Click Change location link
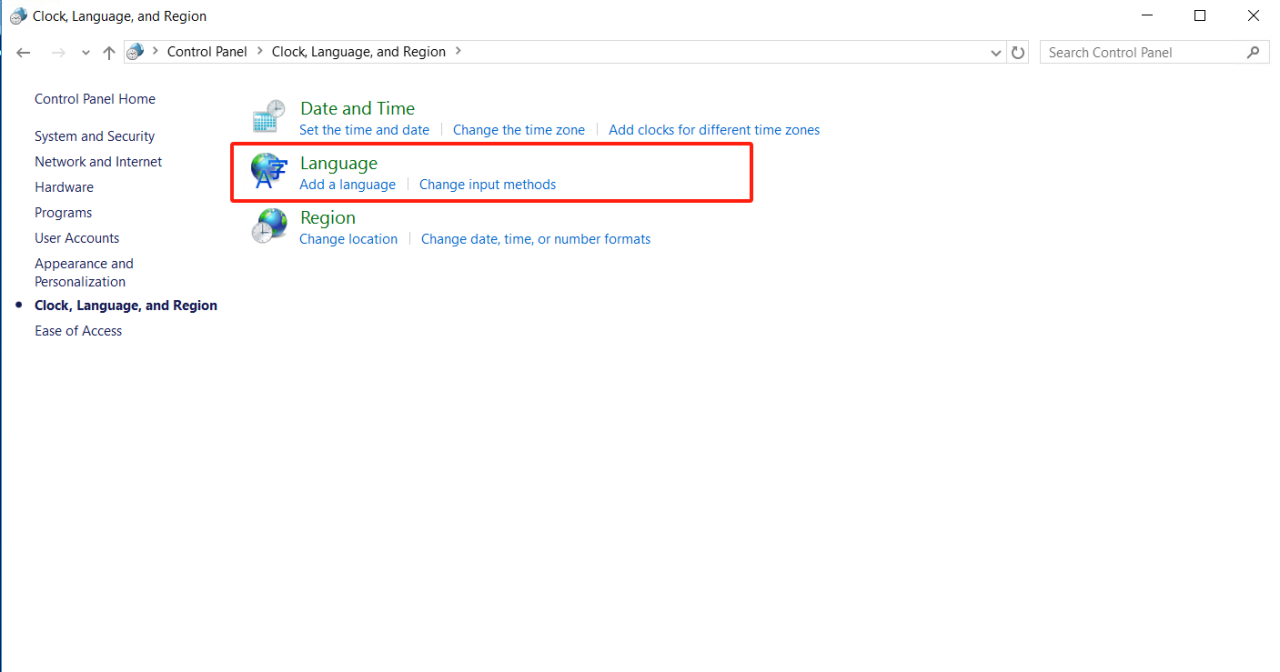 click(x=348, y=239)
